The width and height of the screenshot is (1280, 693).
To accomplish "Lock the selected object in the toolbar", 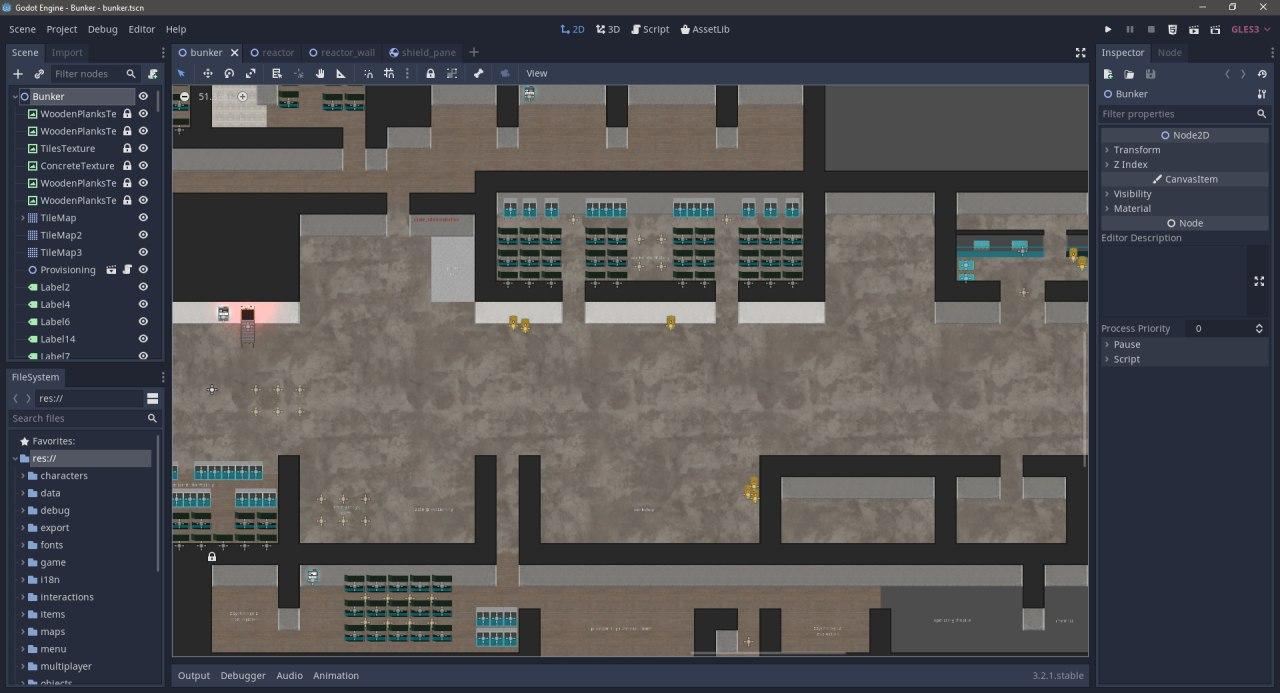I will pyautogui.click(x=430, y=73).
